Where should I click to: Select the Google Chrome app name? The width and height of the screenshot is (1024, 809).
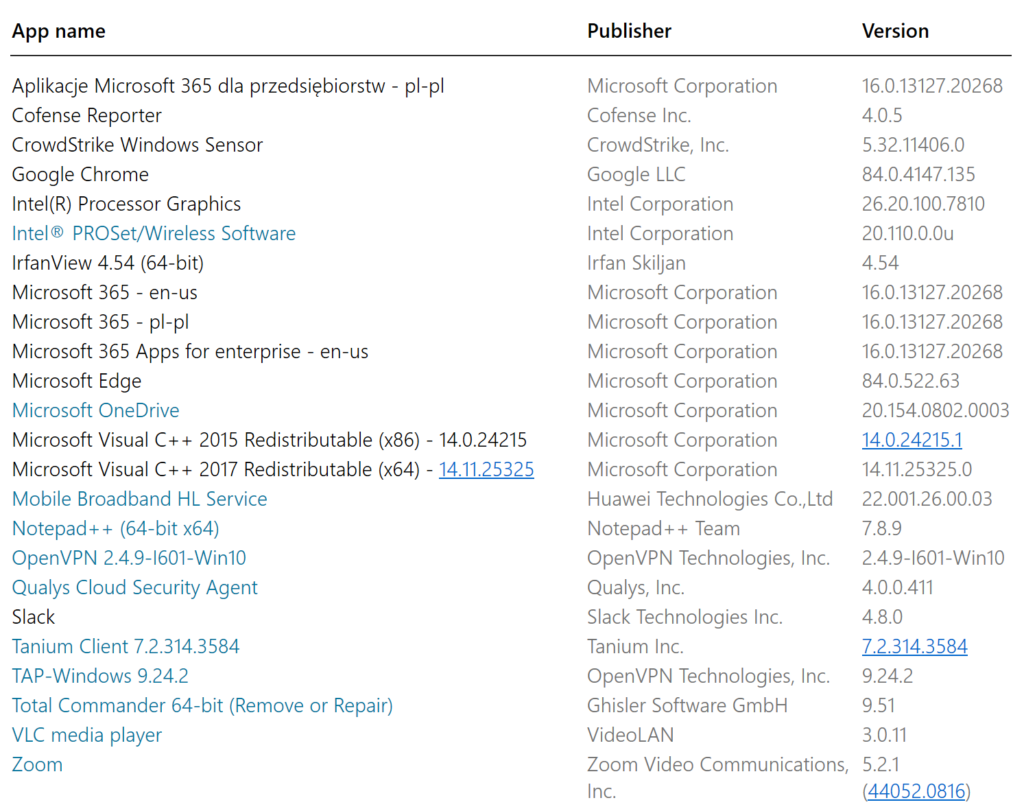[x=80, y=174]
